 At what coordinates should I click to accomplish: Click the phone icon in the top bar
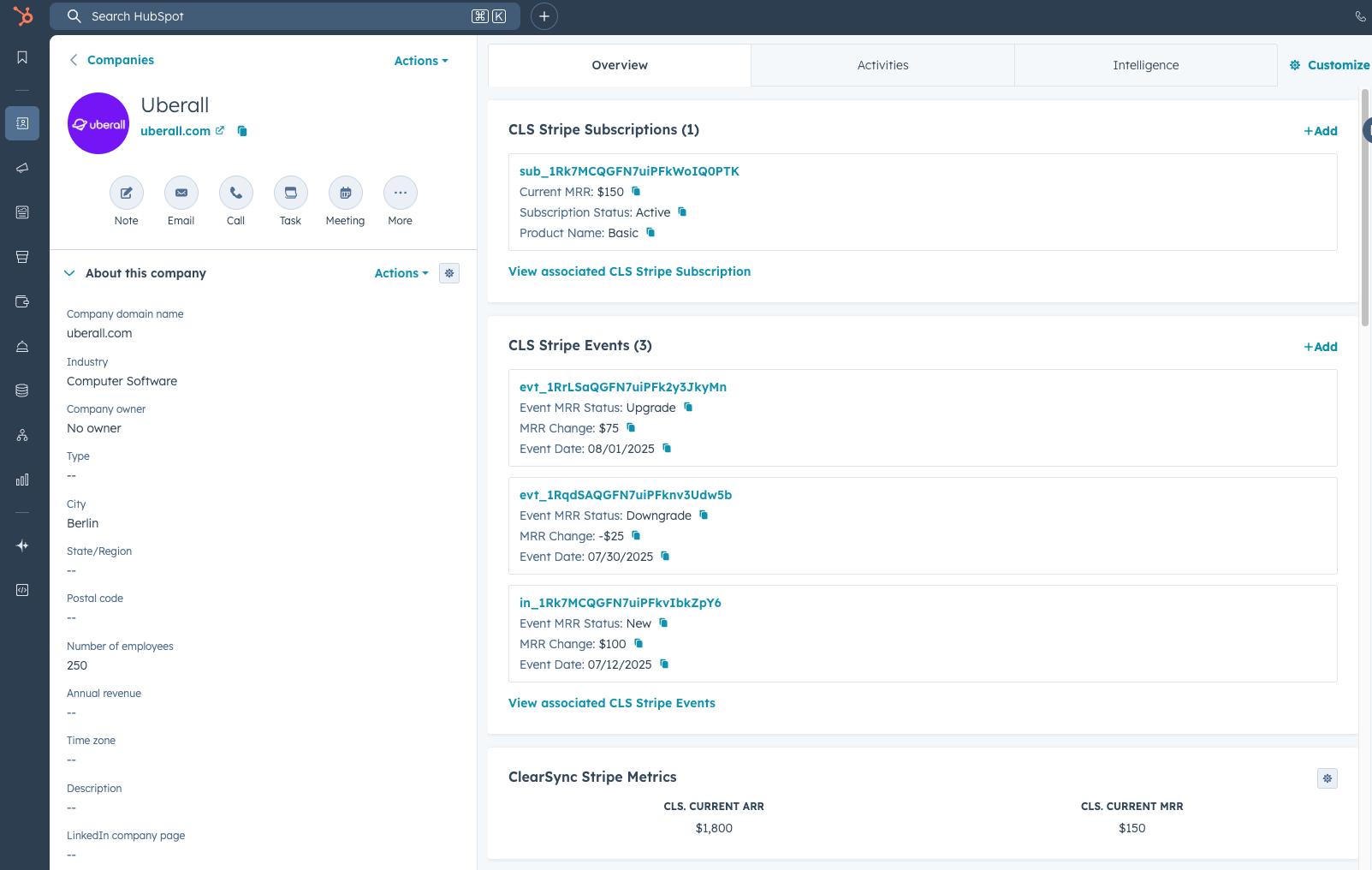[1361, 16]
